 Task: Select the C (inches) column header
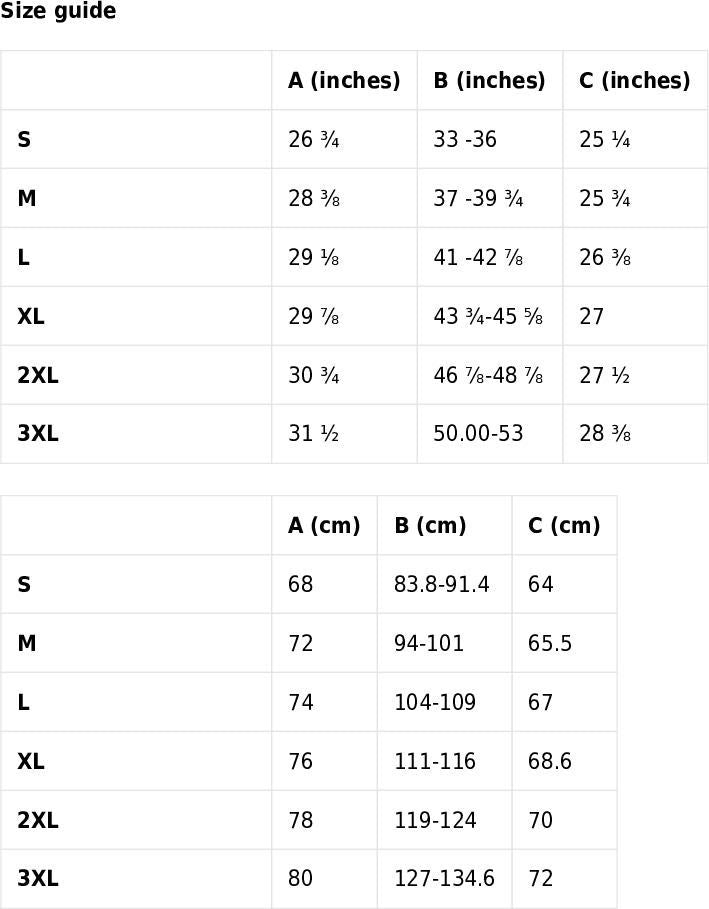[x=635, y=81]
